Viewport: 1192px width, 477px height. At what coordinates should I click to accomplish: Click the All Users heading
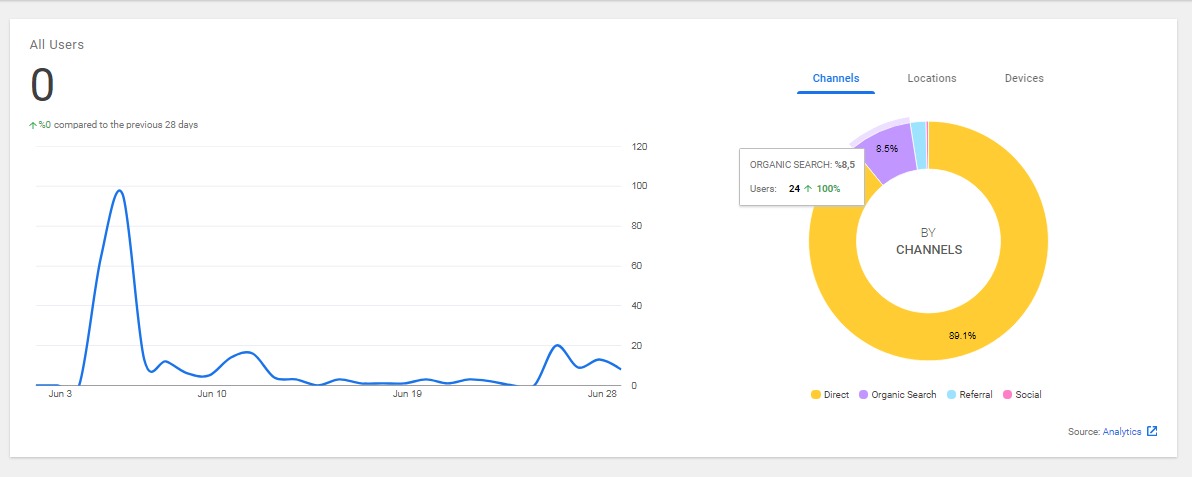click(x=57, y=45)
